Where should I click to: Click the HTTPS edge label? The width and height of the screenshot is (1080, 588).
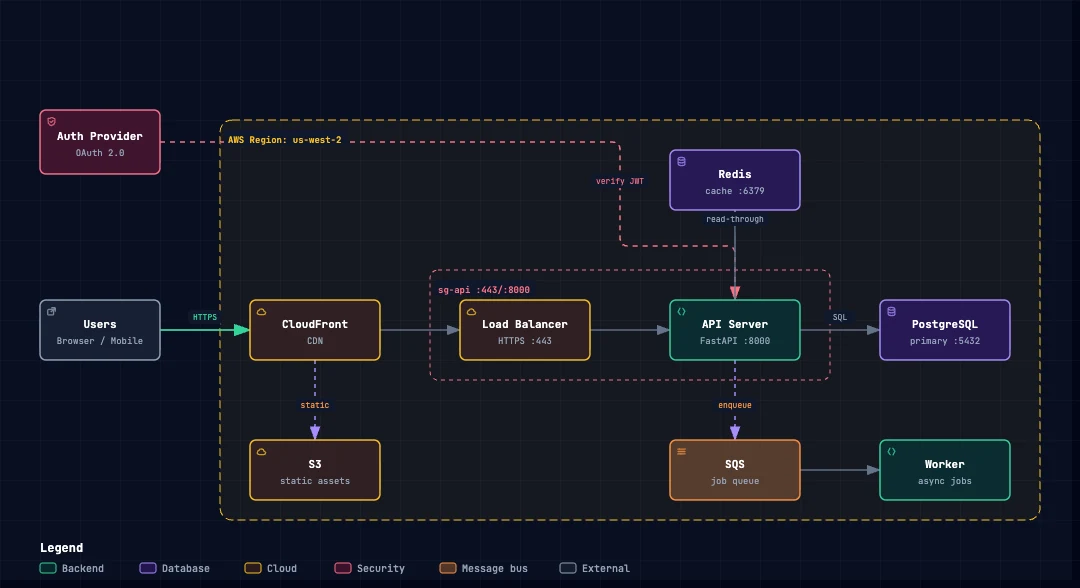coord(205,317)
